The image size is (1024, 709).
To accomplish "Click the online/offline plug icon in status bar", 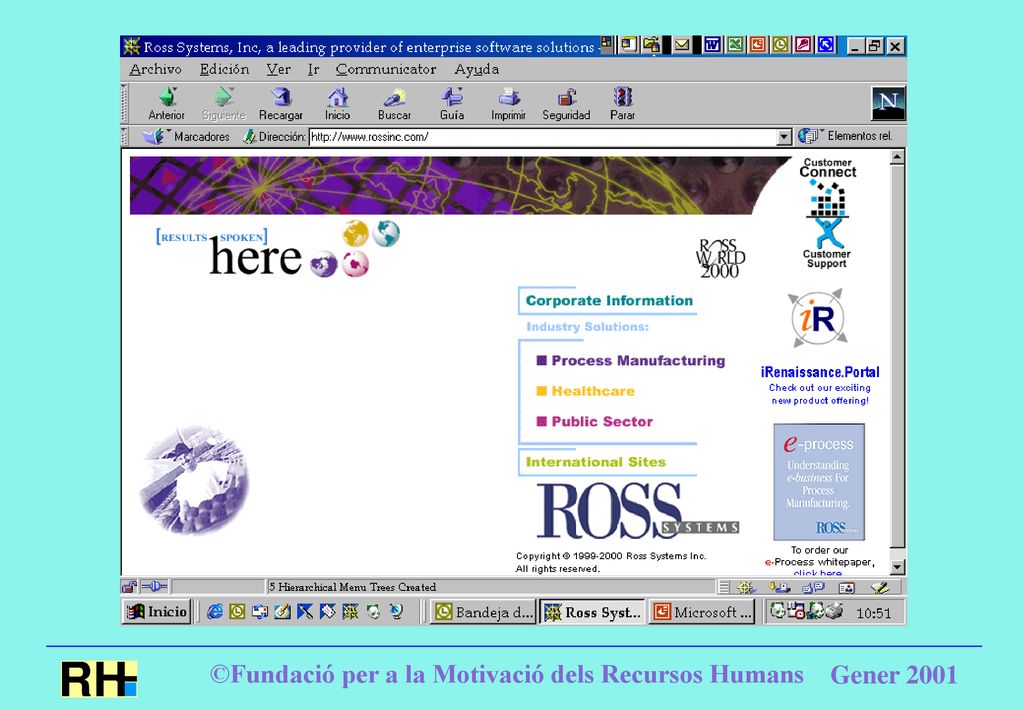I will point(155,587).
